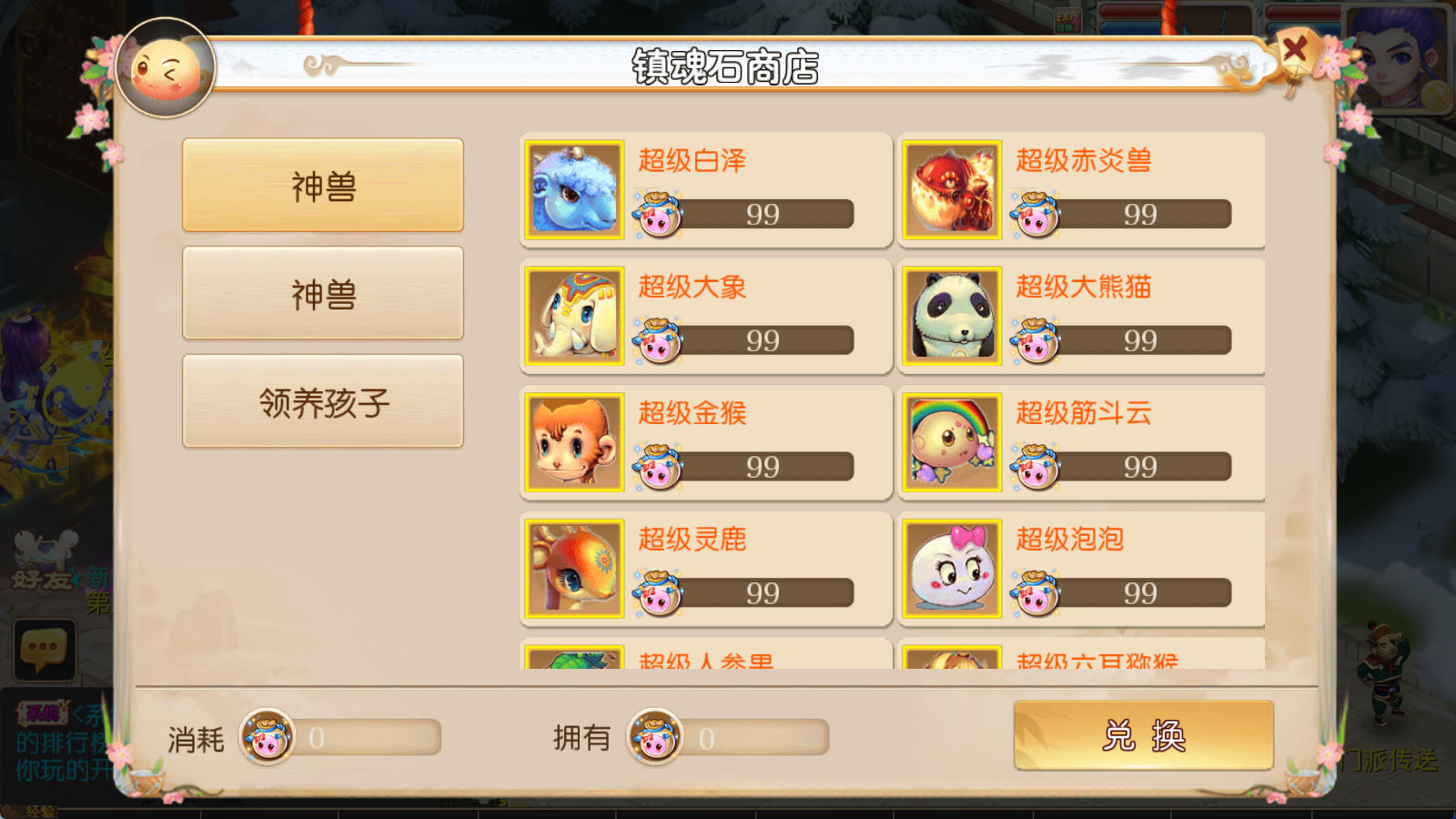Select the 超级赤炎兽 red beast icon
Screen dimensions: 1456x819
952,190
